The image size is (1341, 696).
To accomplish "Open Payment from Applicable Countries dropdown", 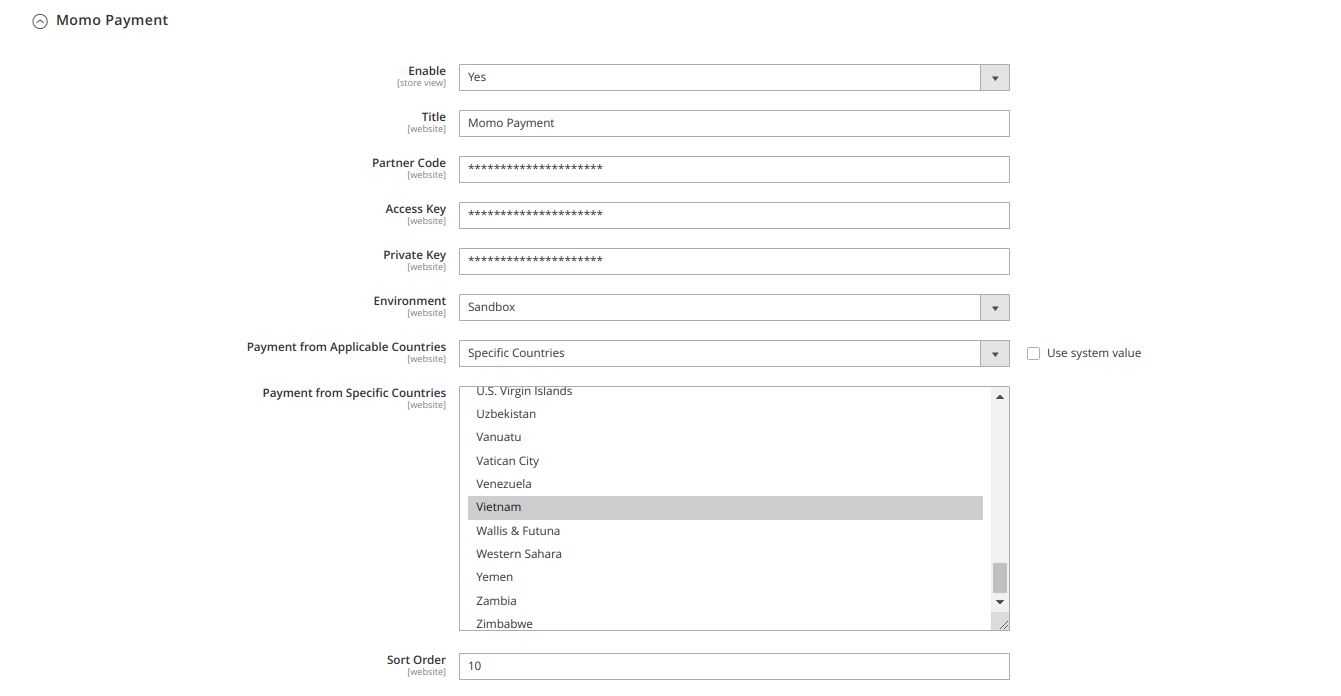I will (x=734, y=353).
